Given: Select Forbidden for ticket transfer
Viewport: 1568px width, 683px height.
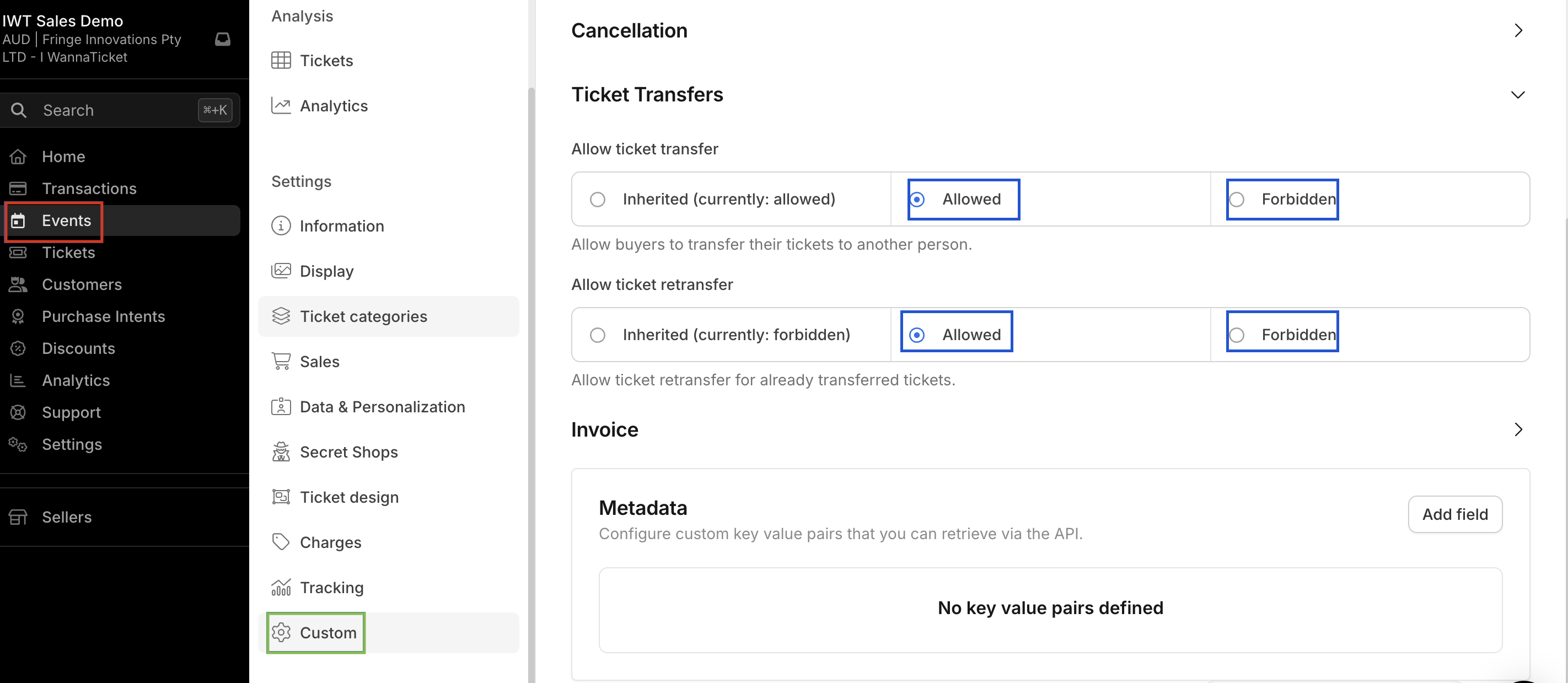Looking at the screenshot, I should (1236, 200).
